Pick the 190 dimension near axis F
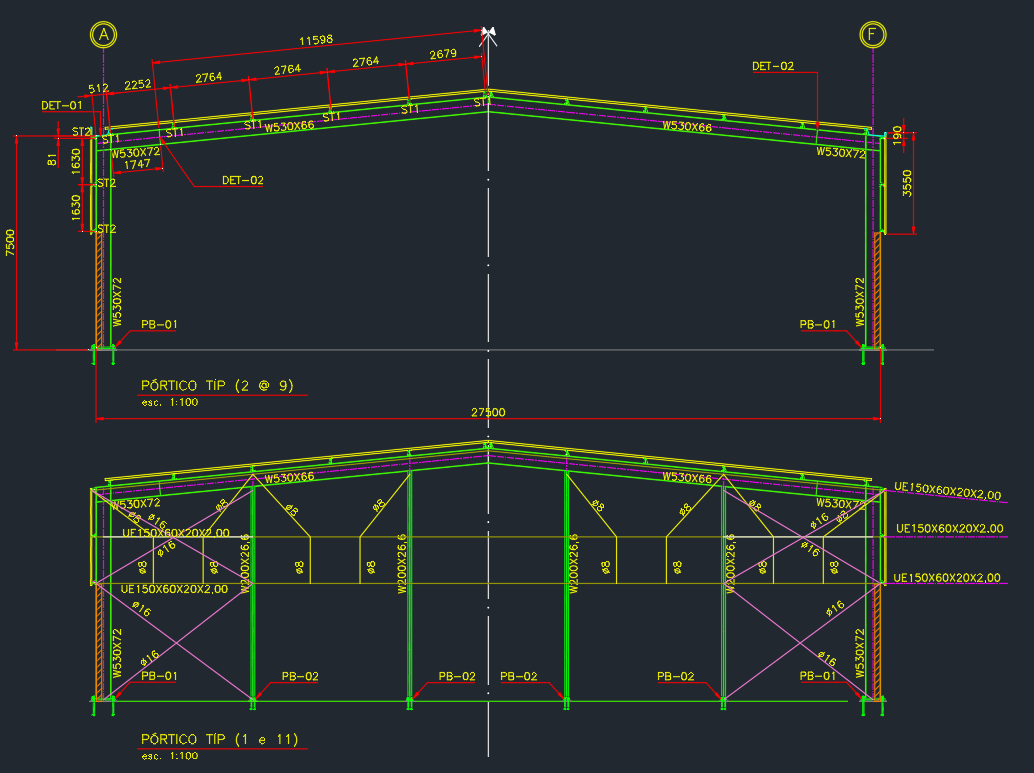 [897, 132]
